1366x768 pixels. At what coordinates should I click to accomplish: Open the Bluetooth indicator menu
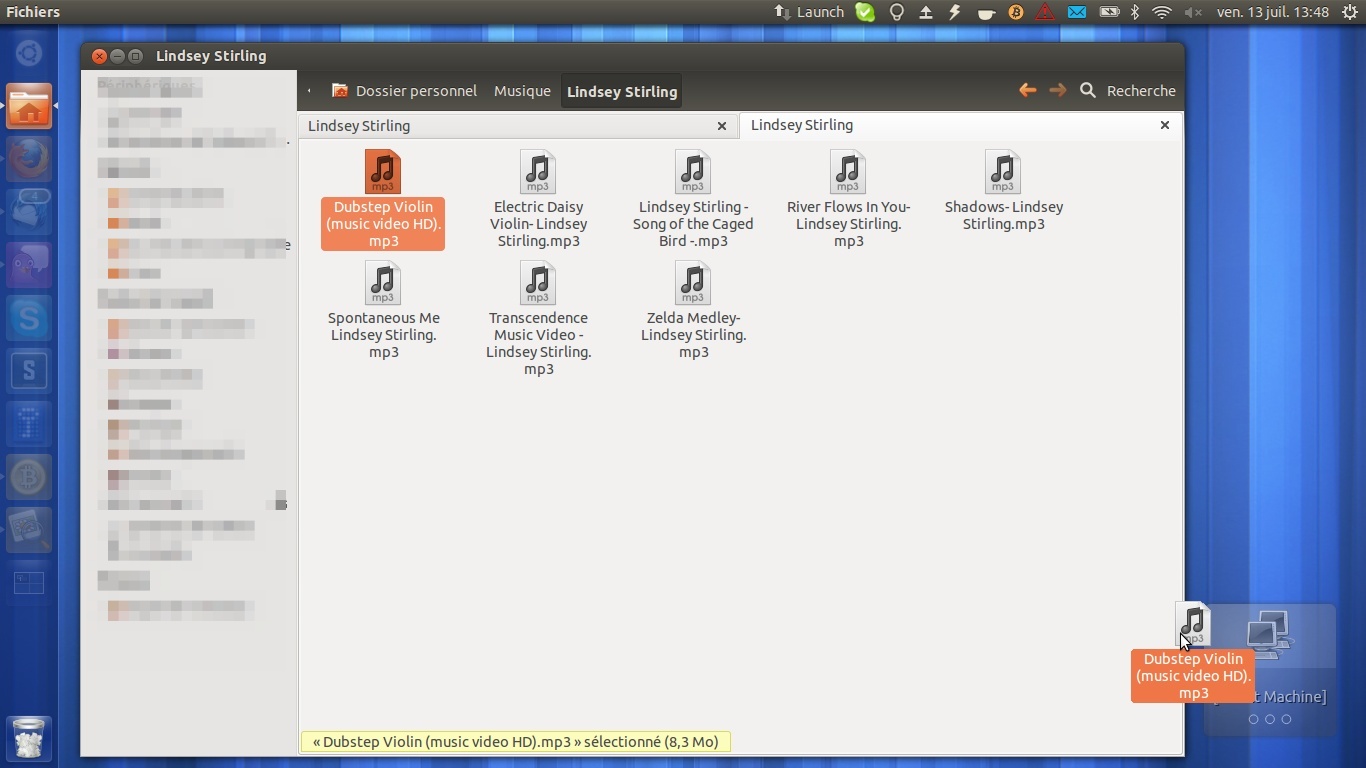[1135, 12]
